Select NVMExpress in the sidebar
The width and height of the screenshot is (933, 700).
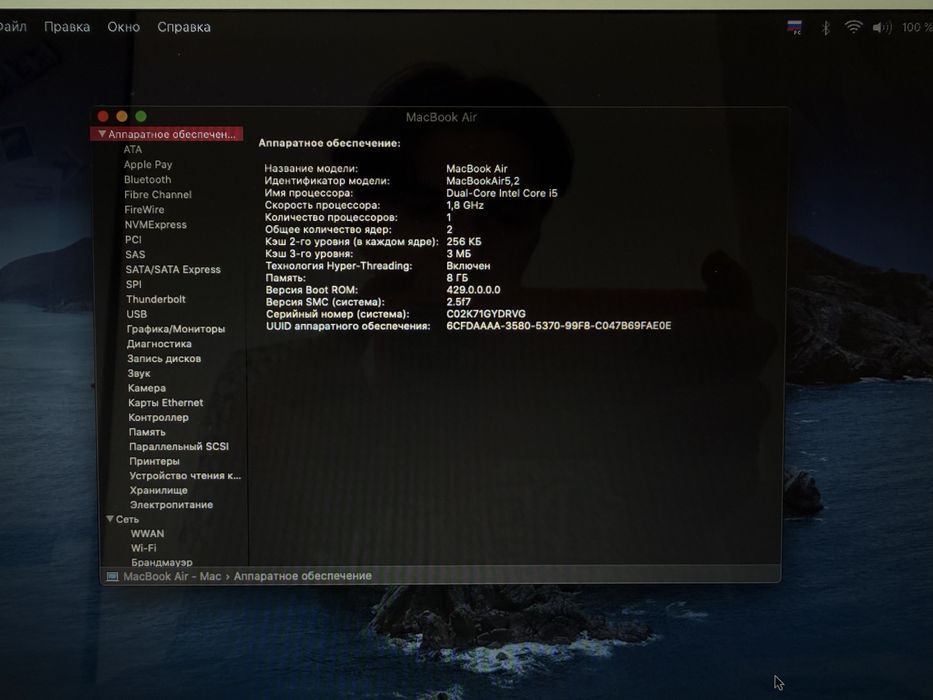click(x=155, y=224)
